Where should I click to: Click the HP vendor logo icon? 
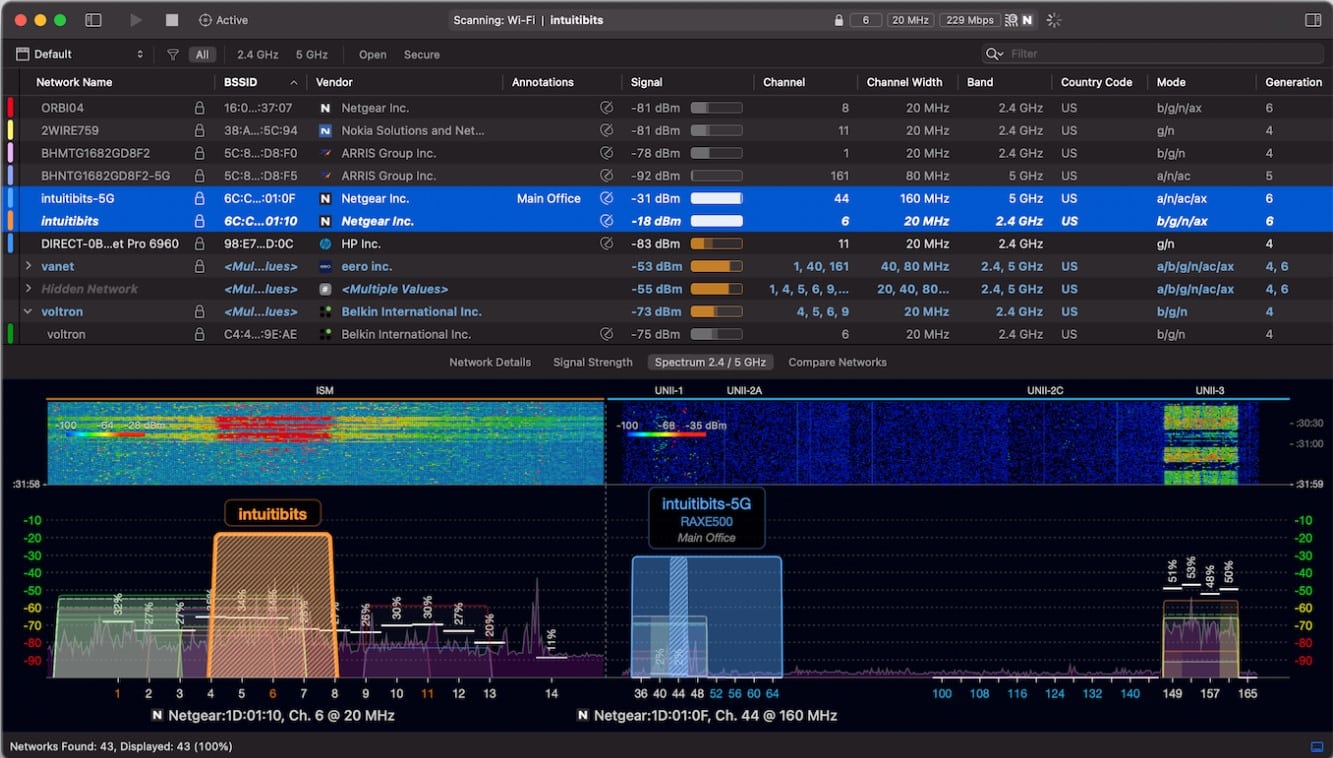(x=325, y=243)
